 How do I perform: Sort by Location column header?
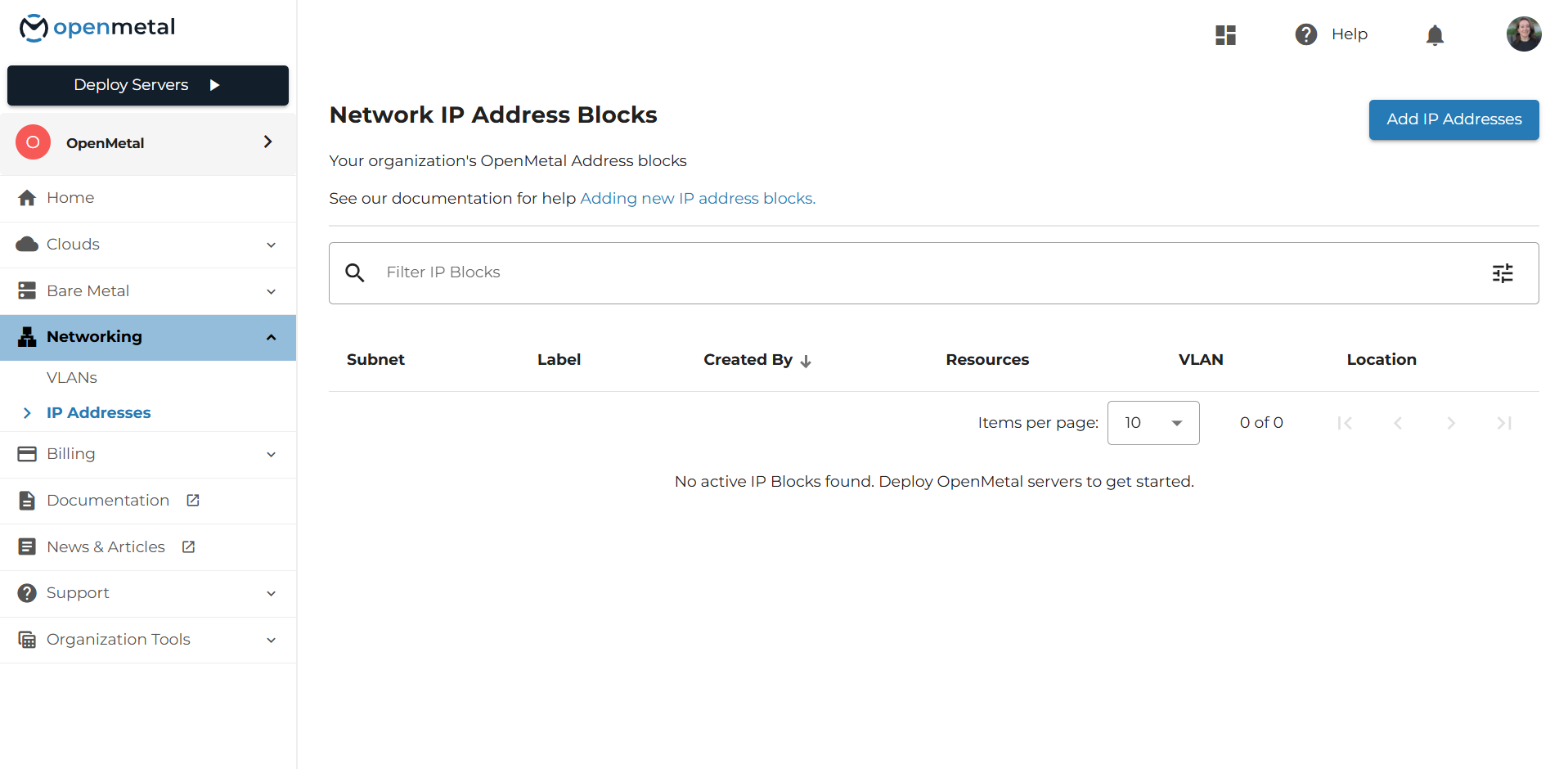[1382, 360]
